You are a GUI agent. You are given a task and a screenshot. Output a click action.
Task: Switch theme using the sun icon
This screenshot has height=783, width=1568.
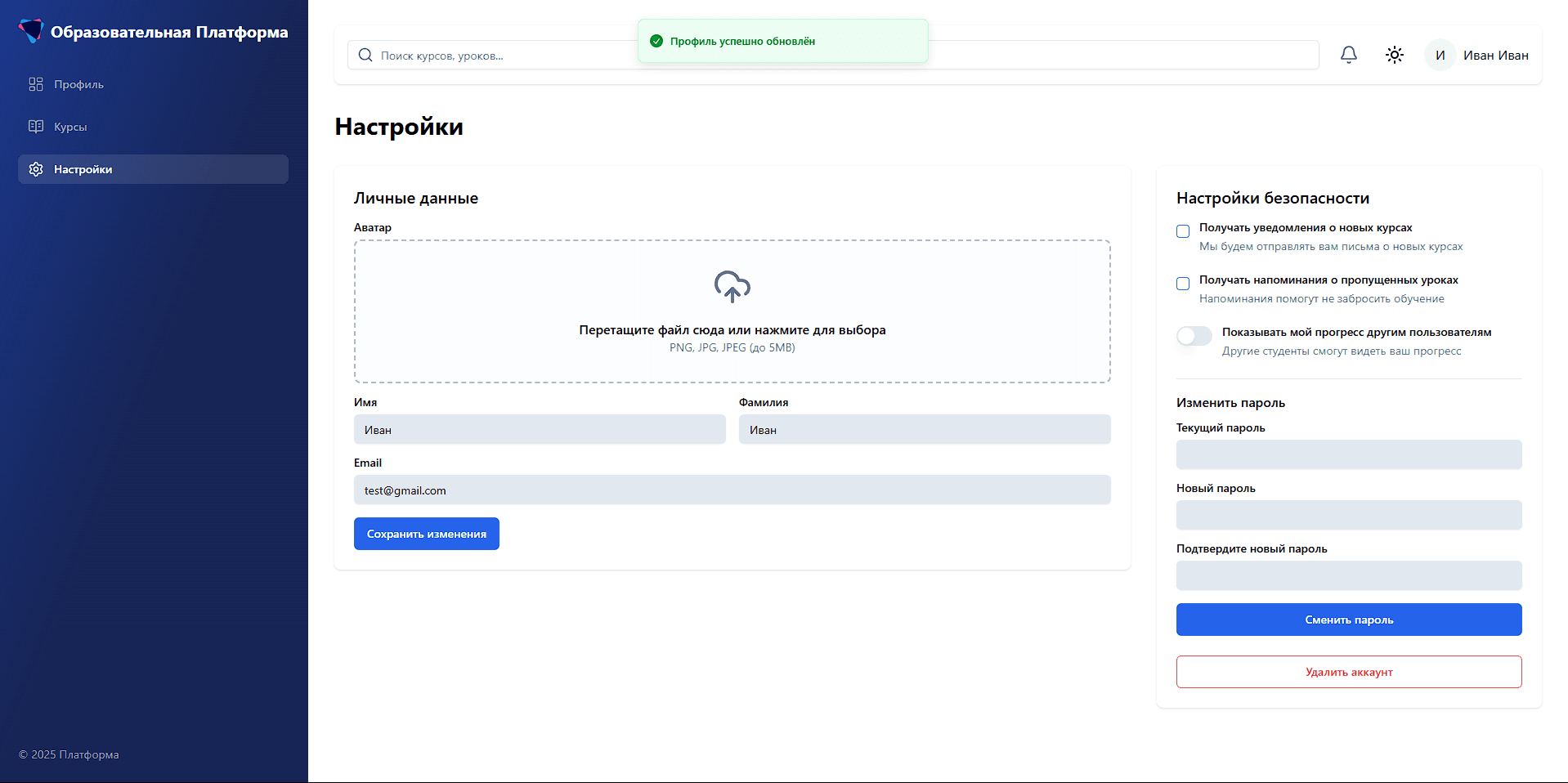1394,54
